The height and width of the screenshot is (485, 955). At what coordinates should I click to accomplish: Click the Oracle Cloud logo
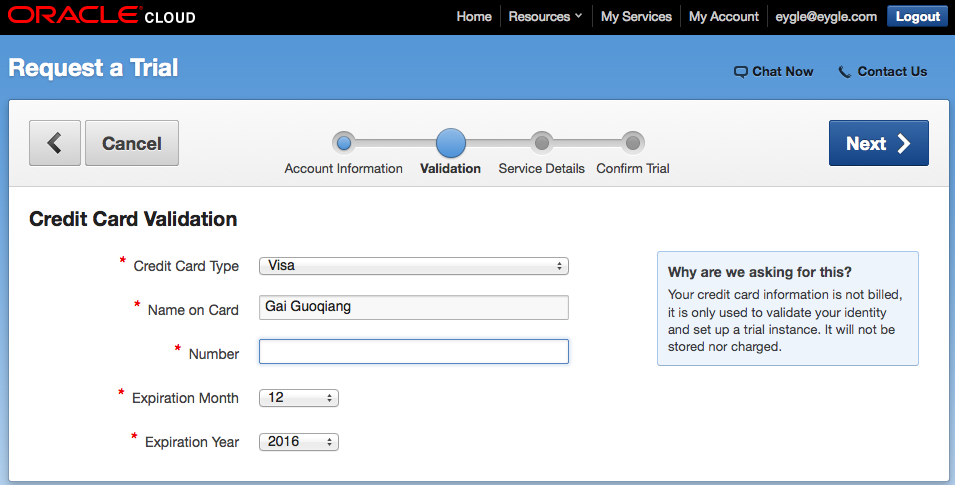click(102, 16)
